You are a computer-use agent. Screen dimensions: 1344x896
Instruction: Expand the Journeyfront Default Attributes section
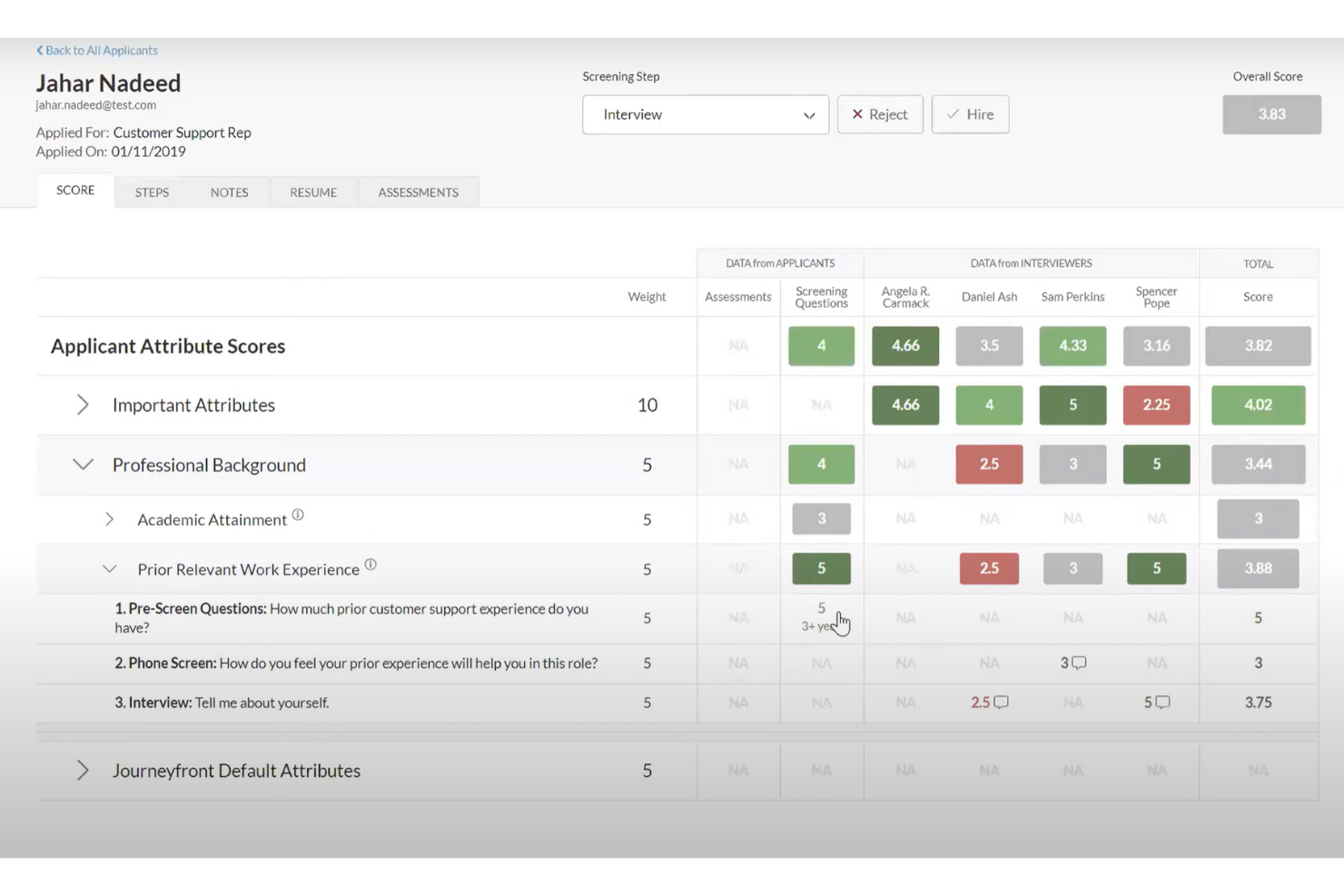pos(83,770)
